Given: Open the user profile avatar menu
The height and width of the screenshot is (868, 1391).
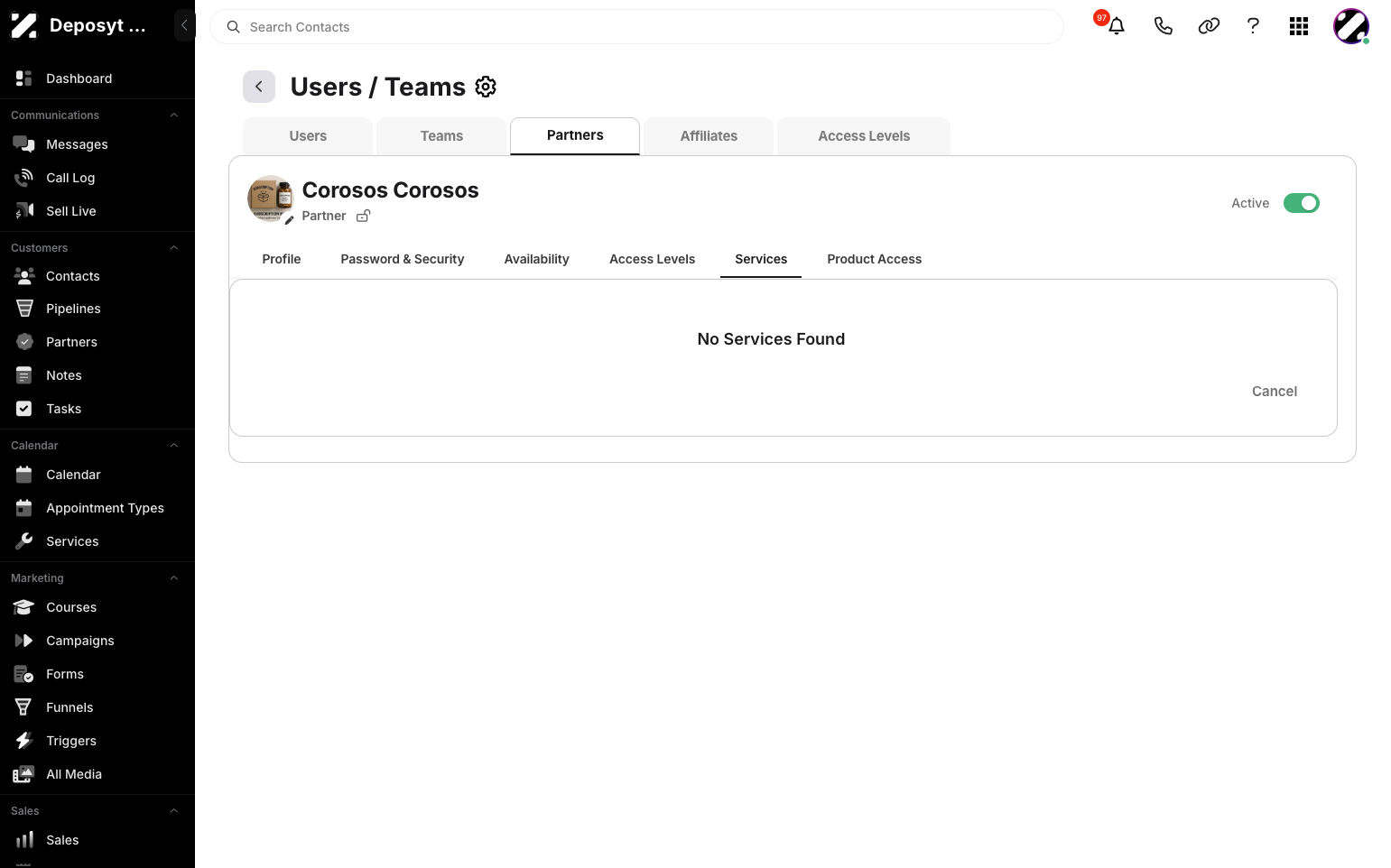Looking at the screenshot, I should pos(1351,26).
